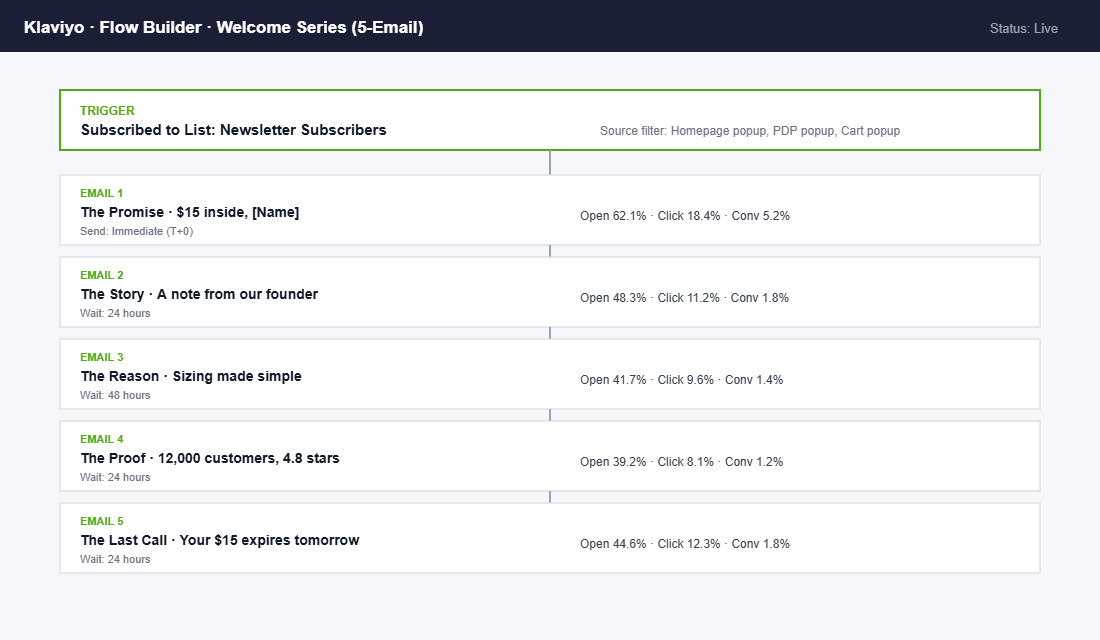Select stats 'Open 44.6% · Click 12.3% · Conv 1.8%'
This screenshot has width=1100, height=640.
tap(685, 545)
